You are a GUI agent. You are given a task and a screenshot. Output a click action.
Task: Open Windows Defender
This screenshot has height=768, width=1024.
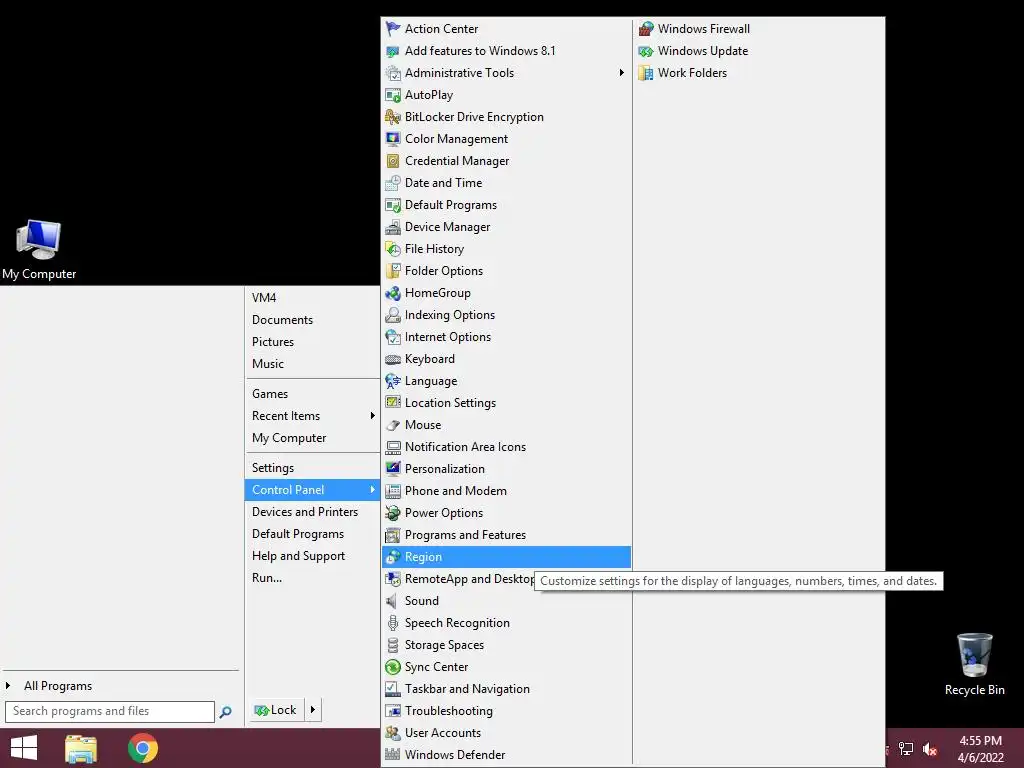[506, 755]
